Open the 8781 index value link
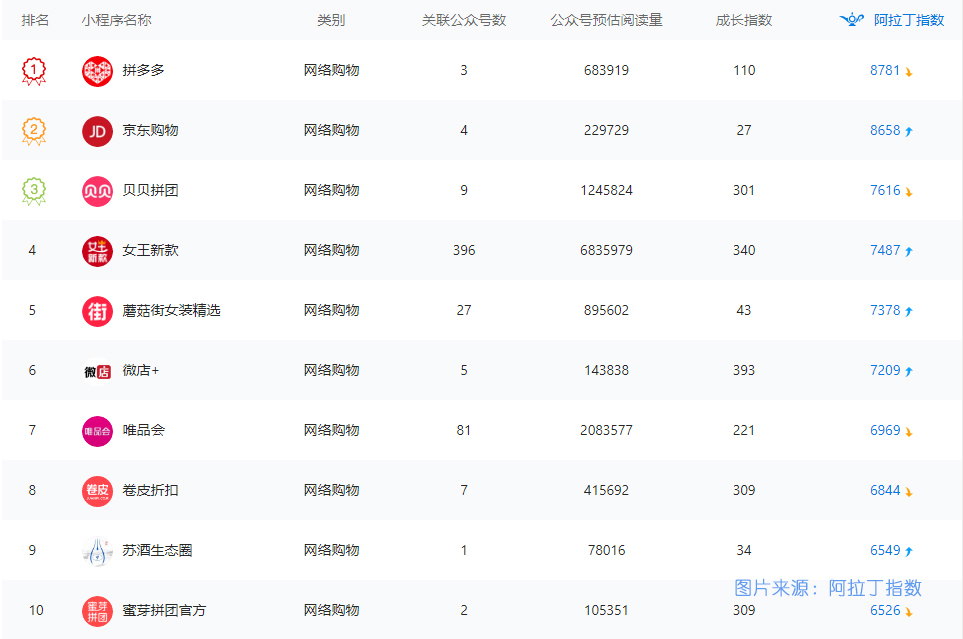The image size is (963, 639). coord(885,71)
